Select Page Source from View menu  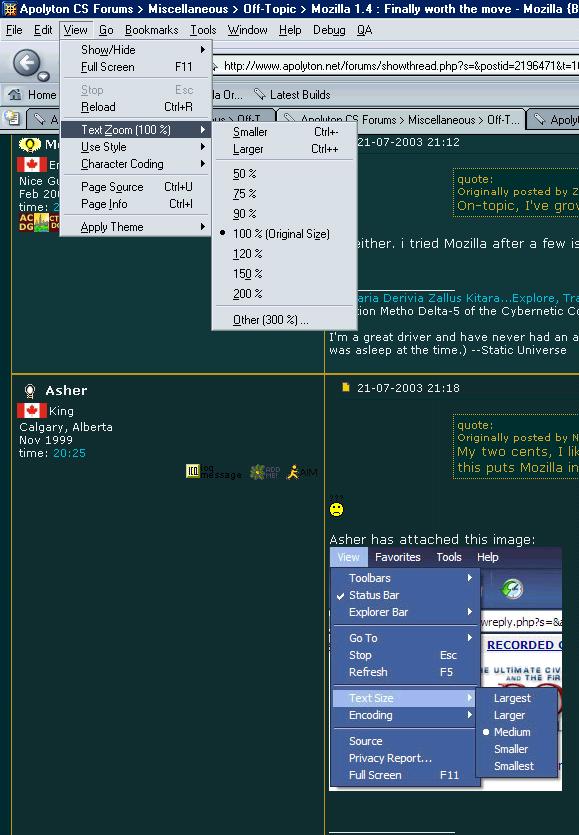click(x=136, y=187)
